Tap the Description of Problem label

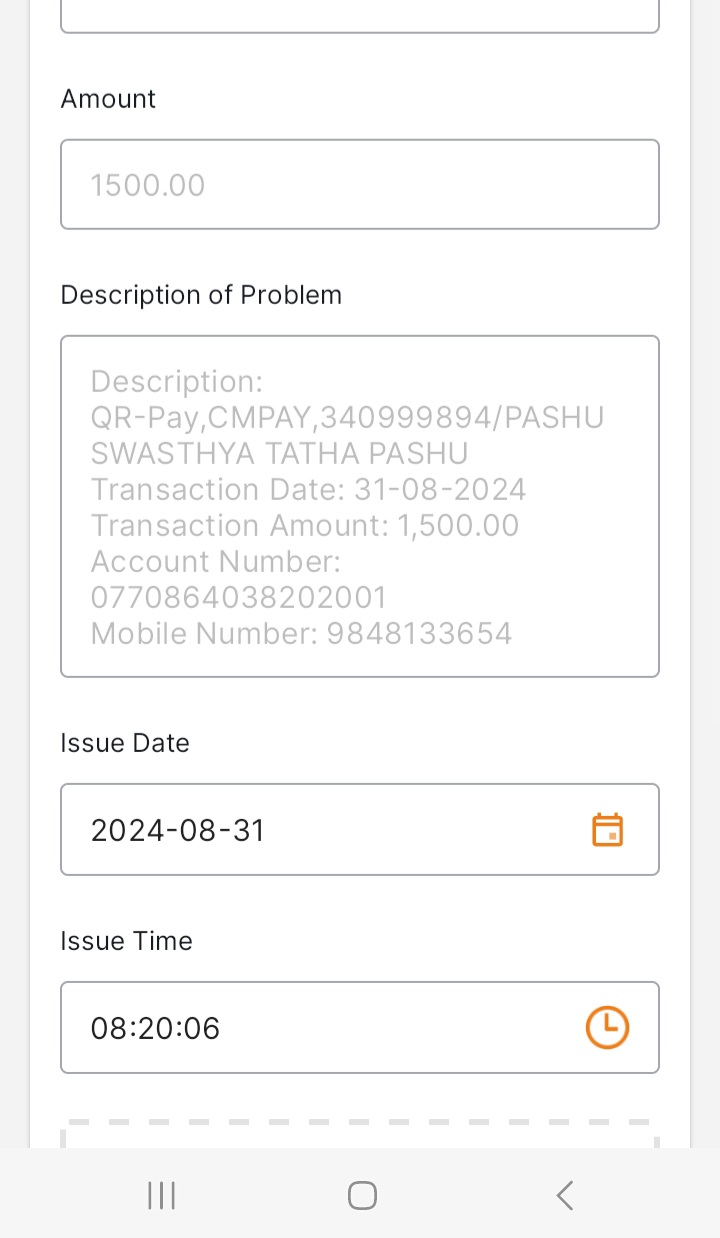[x=201, y=295]
